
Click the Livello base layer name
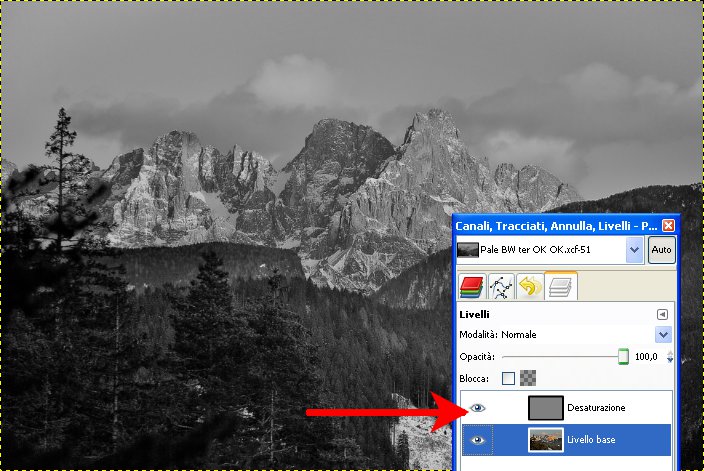(592, 440)
